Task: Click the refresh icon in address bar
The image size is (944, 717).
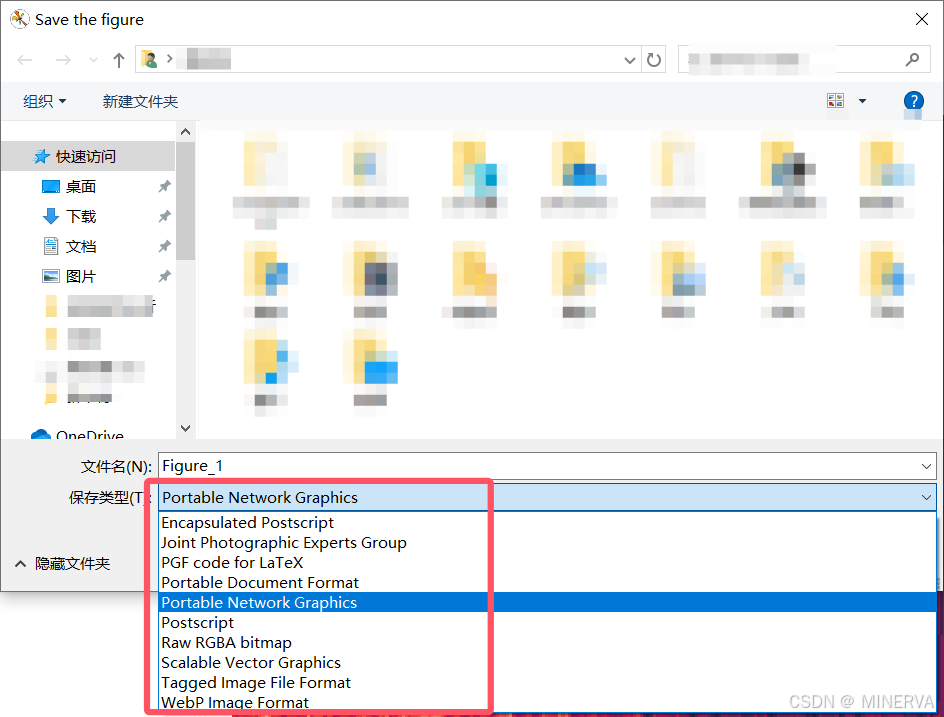Action: (654, 59)
